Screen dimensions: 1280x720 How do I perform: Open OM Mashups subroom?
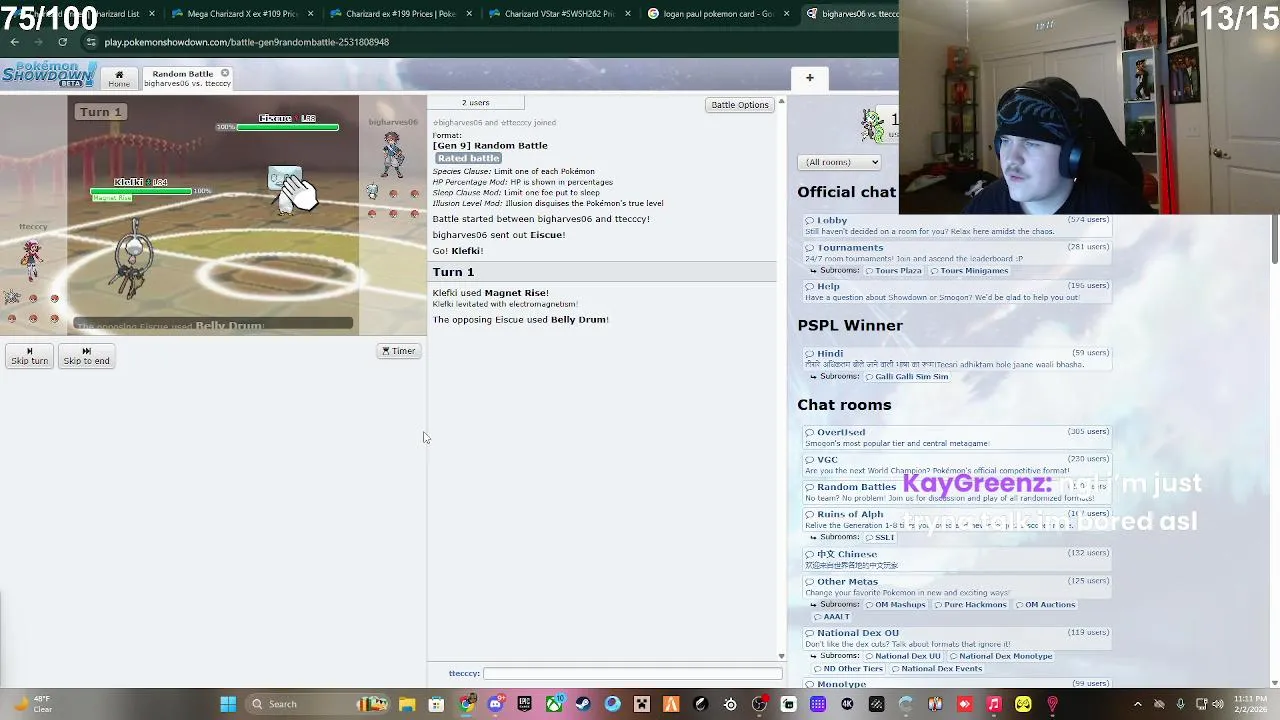tap(895, 605)
